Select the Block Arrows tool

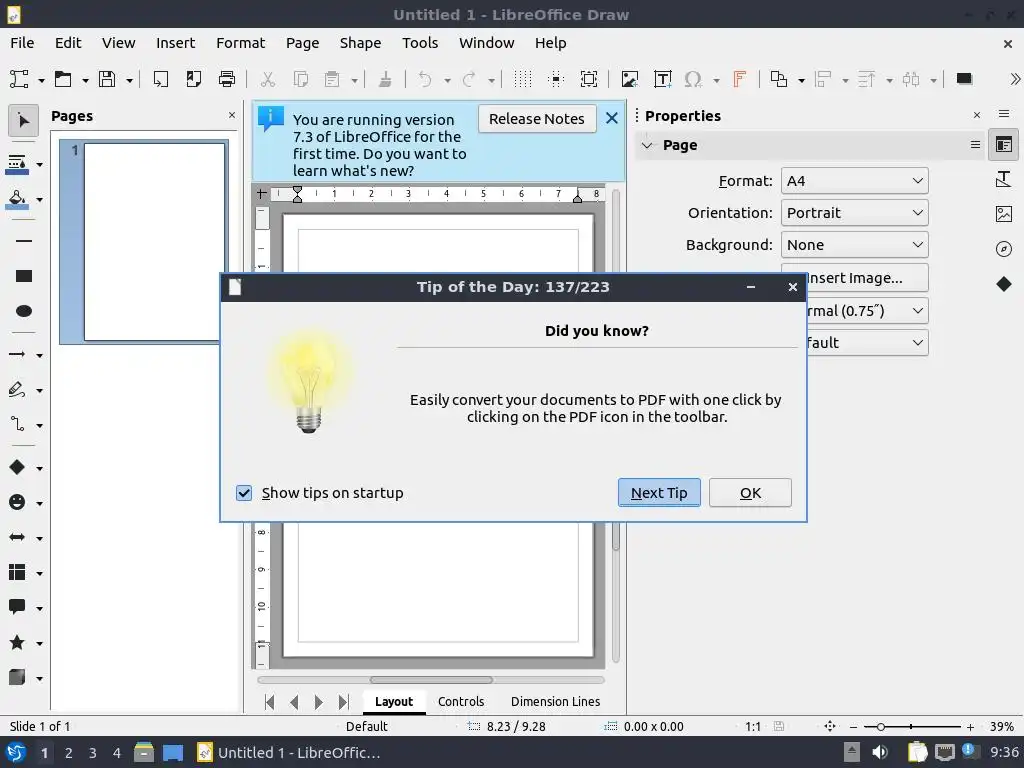17,537
